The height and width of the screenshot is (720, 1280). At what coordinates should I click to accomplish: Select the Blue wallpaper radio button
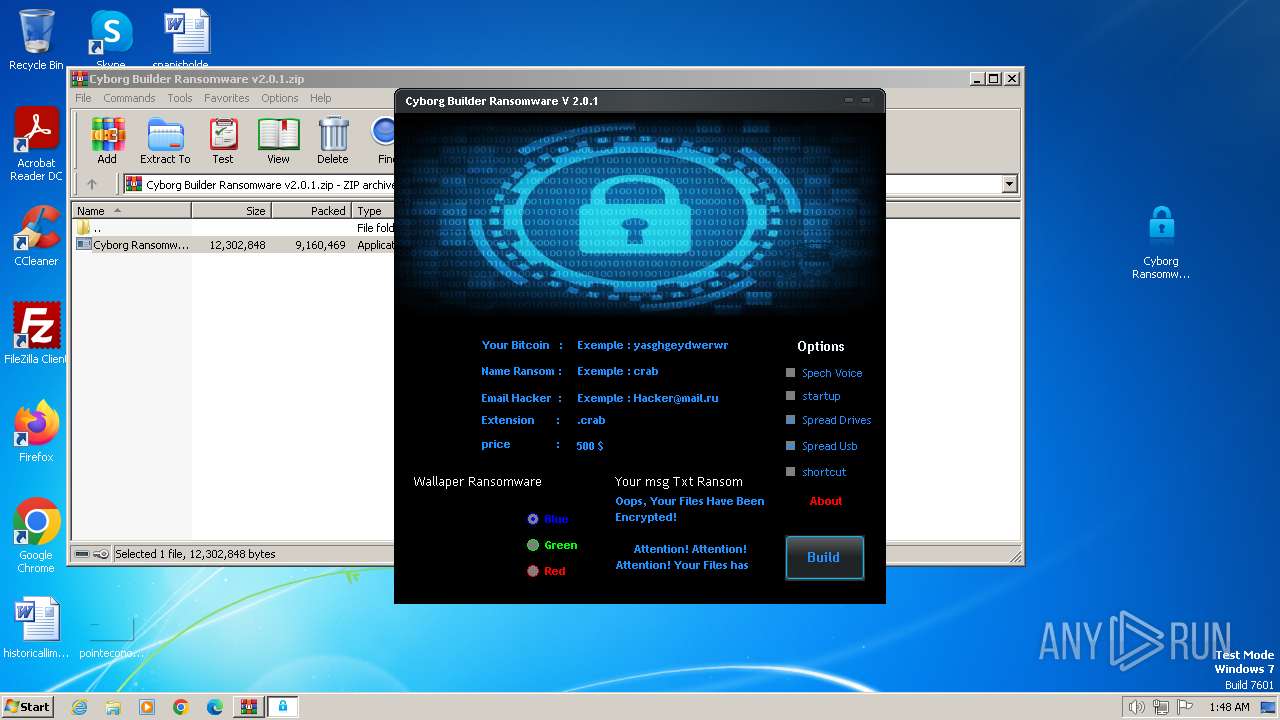[533, 519]
